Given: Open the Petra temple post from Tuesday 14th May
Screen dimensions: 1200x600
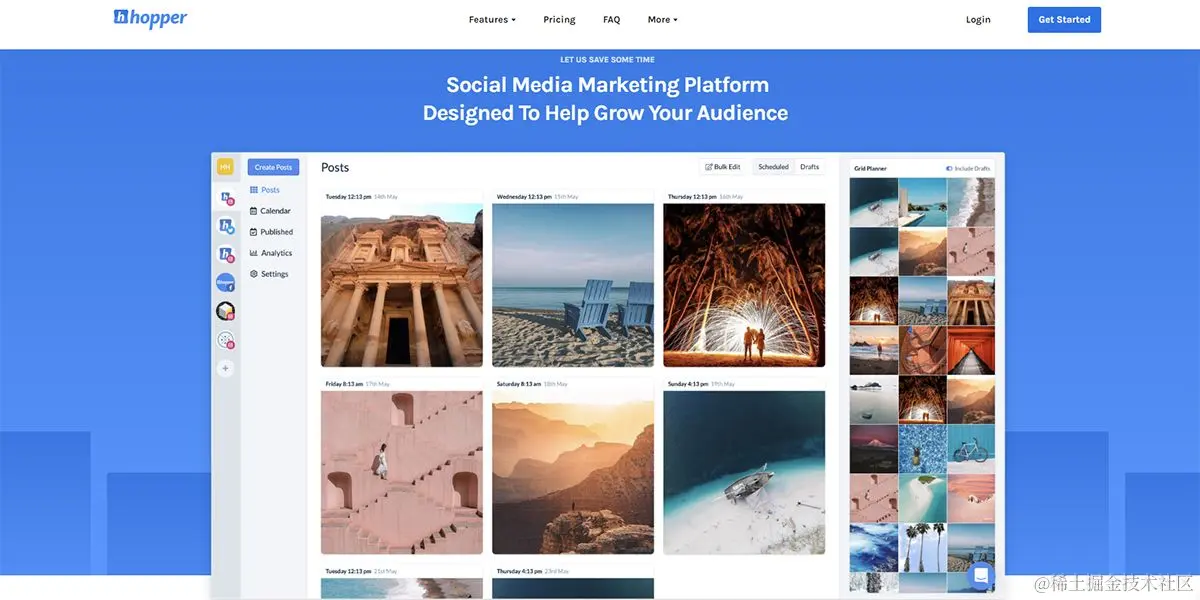Looking at the screenshot, I should [x=401, y=285].
